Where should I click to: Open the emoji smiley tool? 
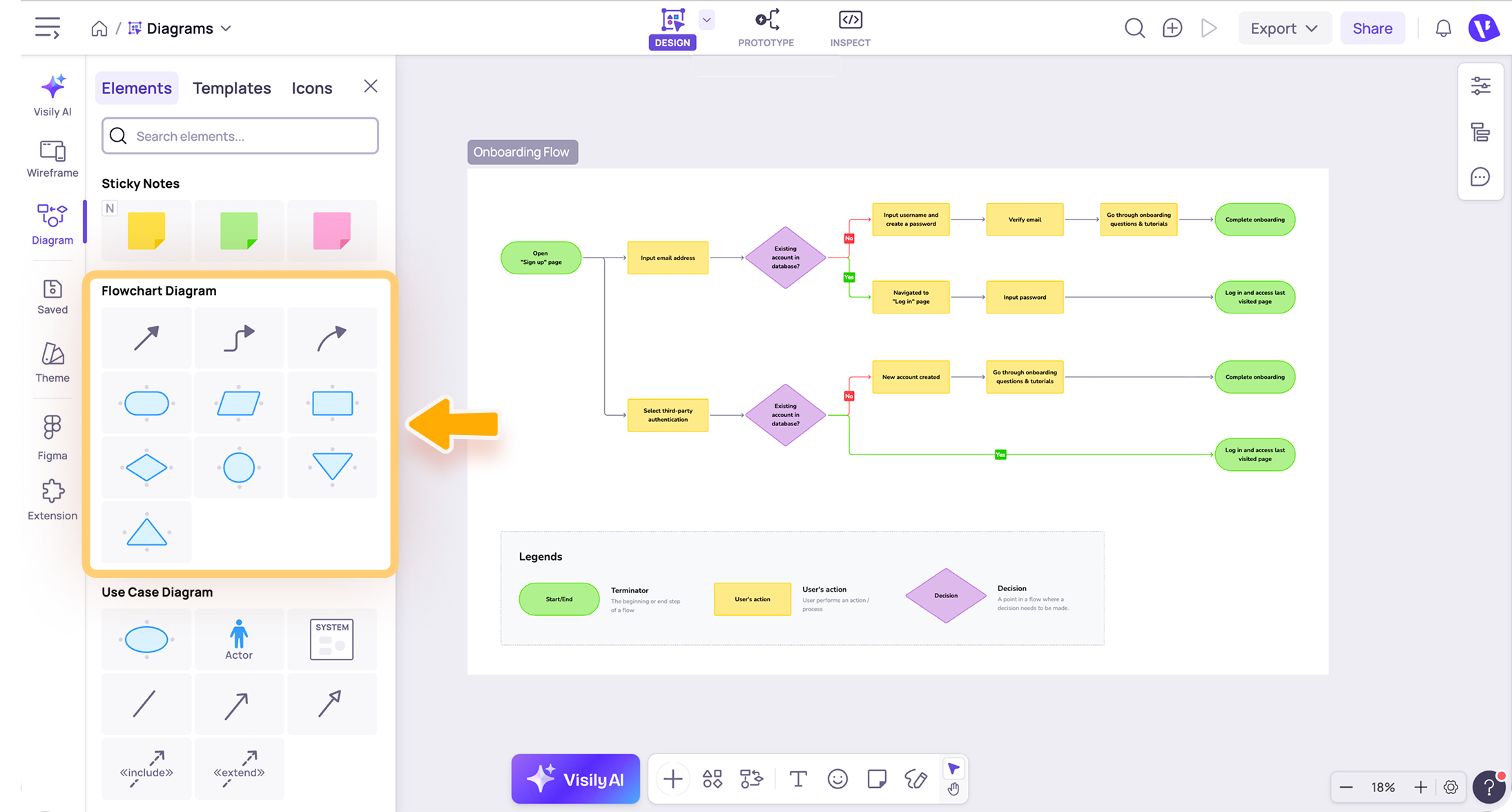tap(837, 779)
